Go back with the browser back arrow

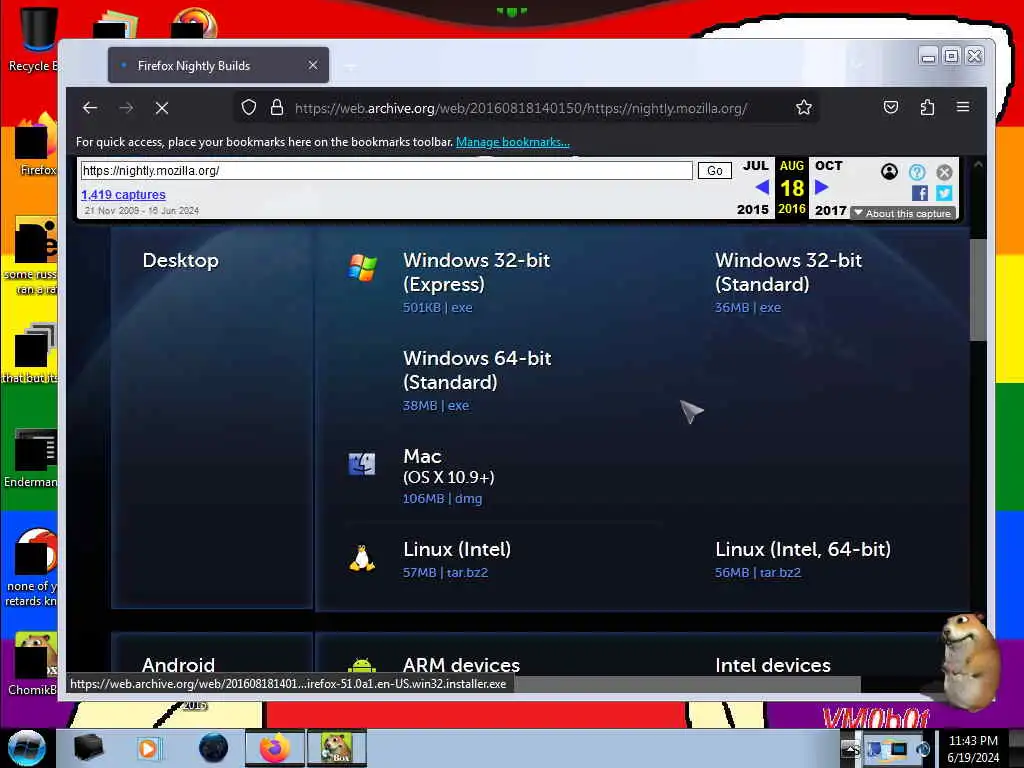pos(90,108)
